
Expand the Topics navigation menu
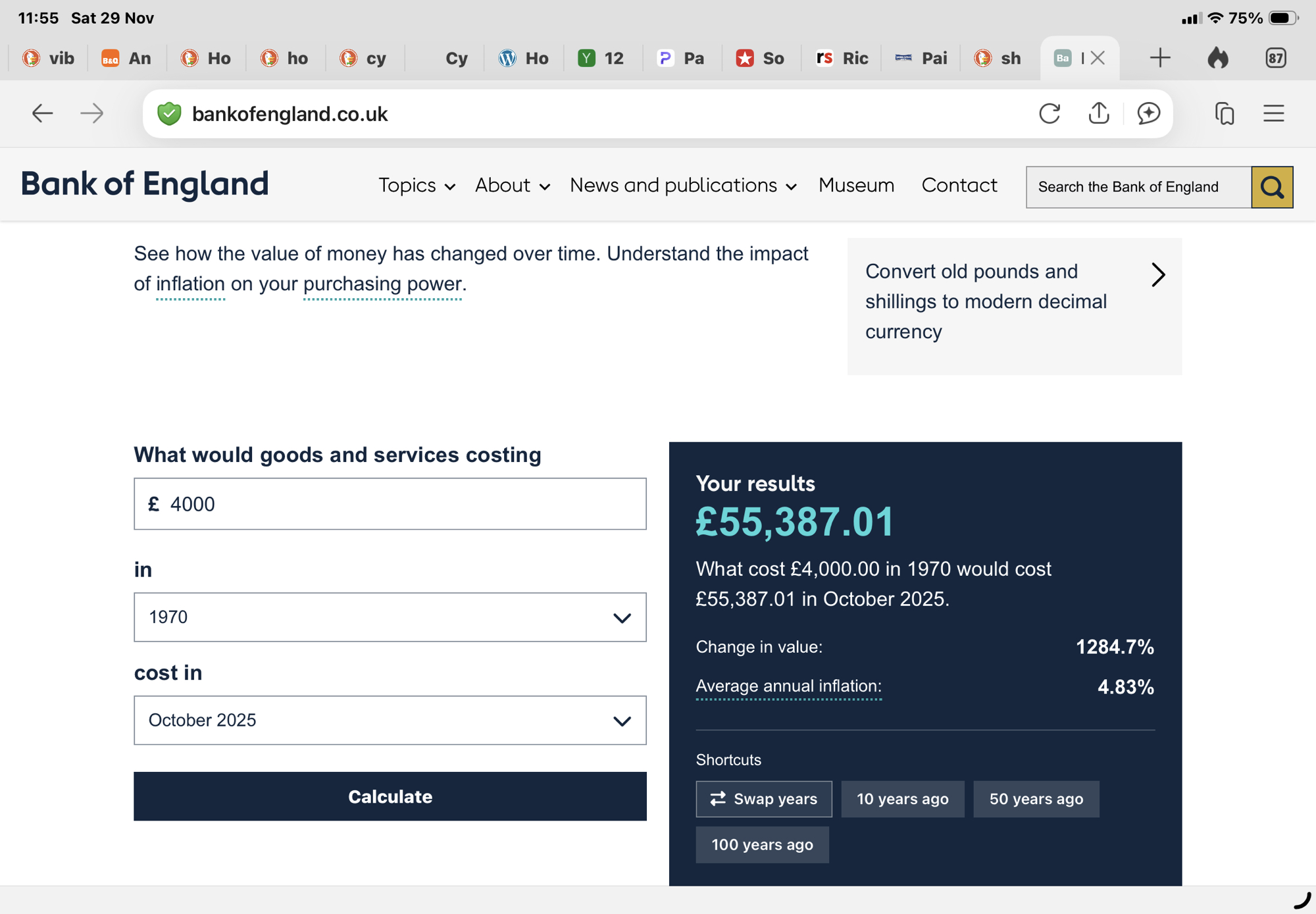coord(417,186)
